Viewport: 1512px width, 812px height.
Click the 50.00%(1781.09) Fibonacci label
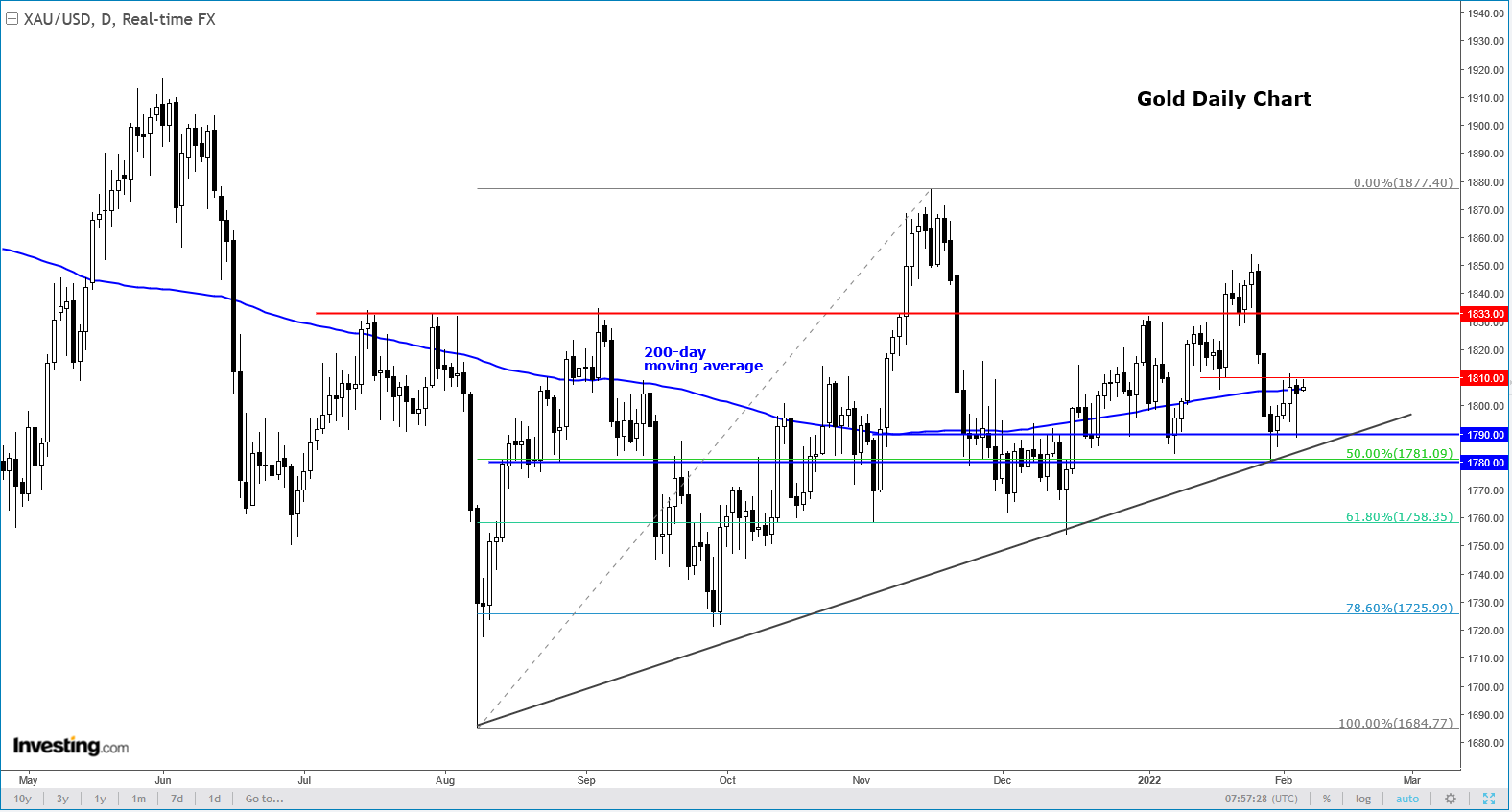[x=1400, y=453]
